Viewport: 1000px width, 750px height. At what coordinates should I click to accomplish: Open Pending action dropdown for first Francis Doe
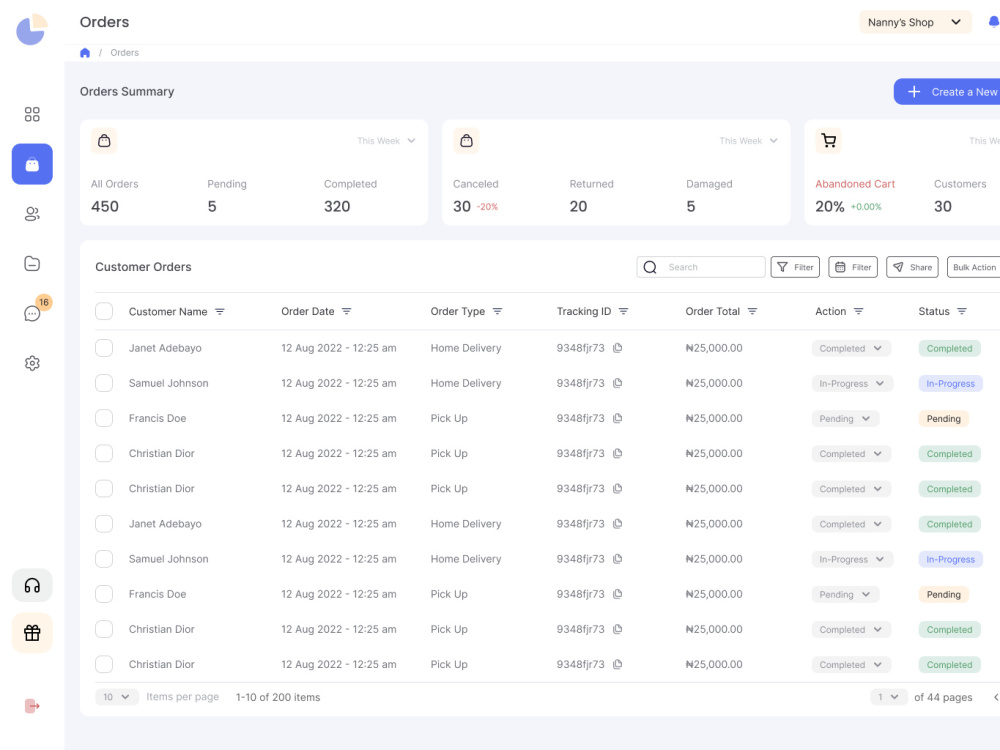point(845,418)
